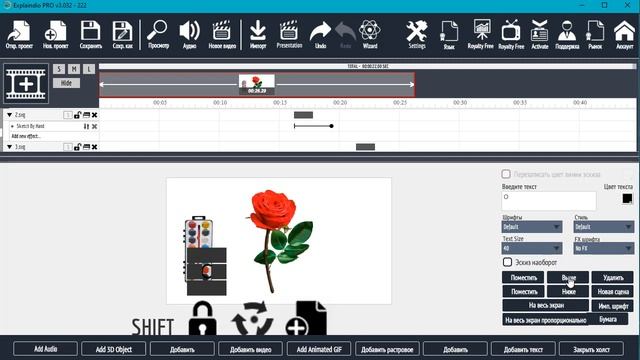Viewport: 640px width, 360px height.
Task: Open the Просмотр preview tool
Action: pyautogui.click(x=158, y=34)
